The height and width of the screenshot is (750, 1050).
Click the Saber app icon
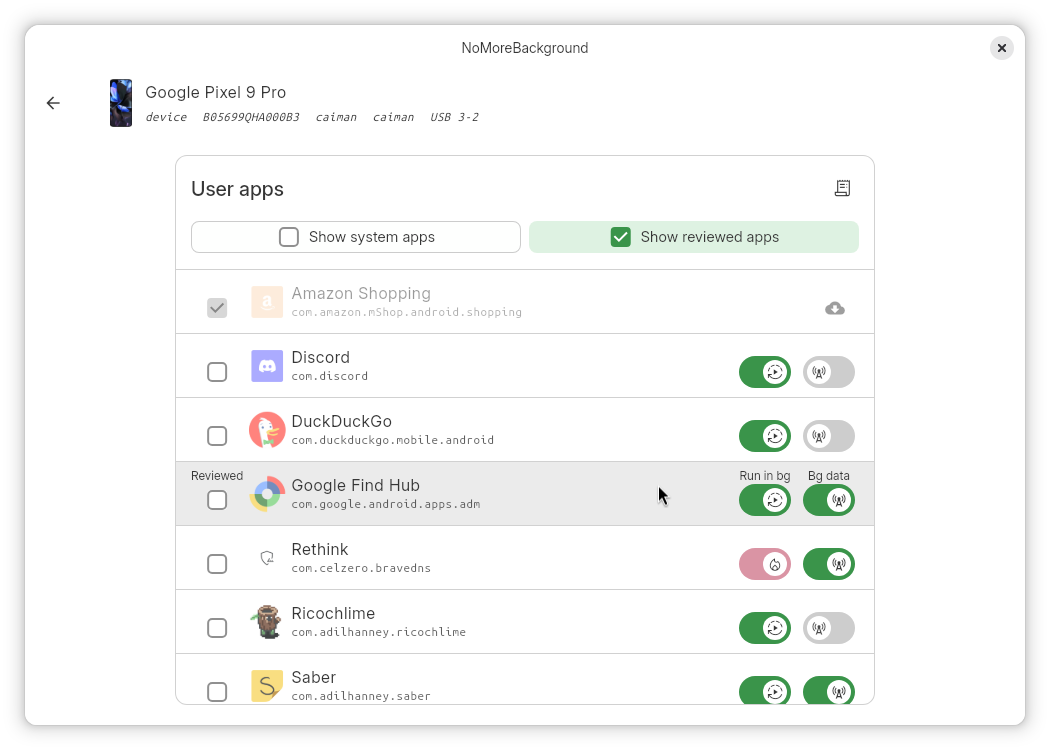pyautogui.click(x=267, y=686)
